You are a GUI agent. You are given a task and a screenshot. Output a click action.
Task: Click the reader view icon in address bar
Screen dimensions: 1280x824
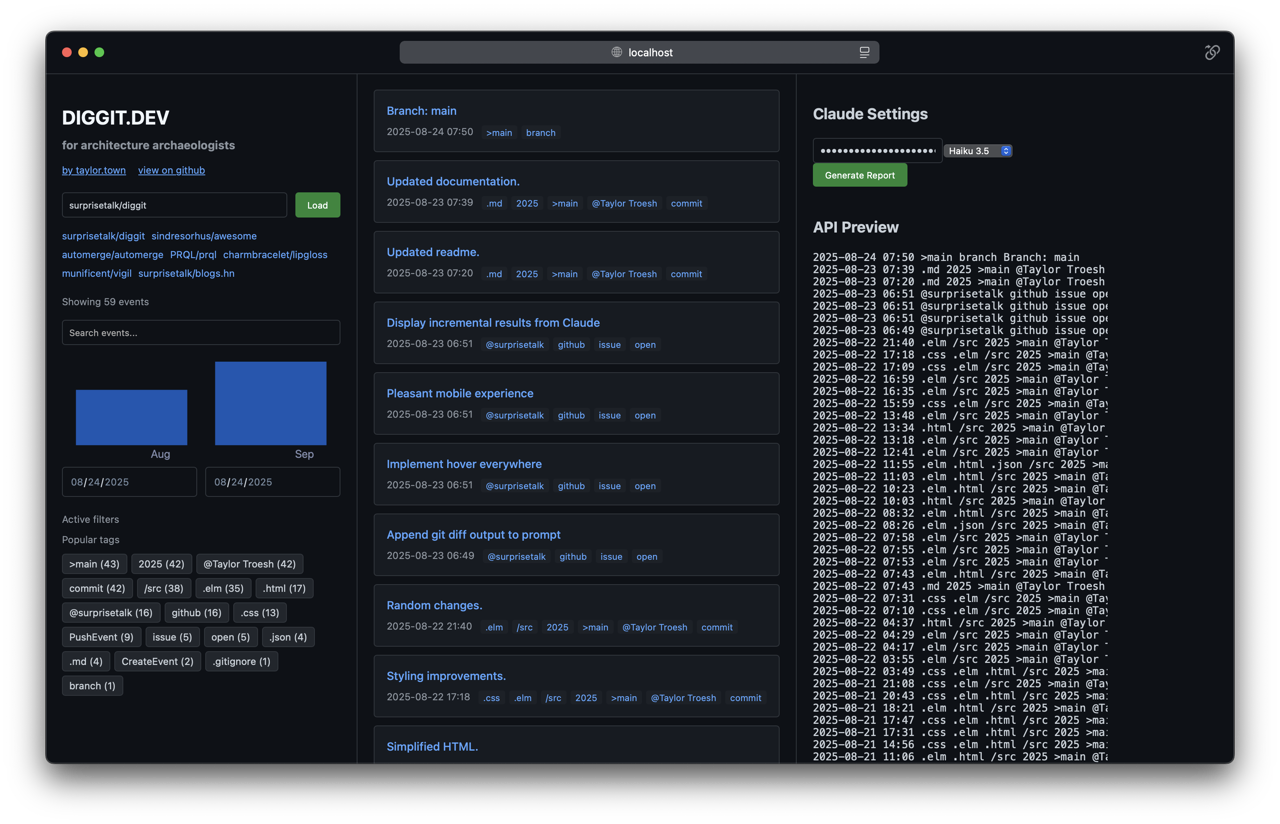pos(864,52)
